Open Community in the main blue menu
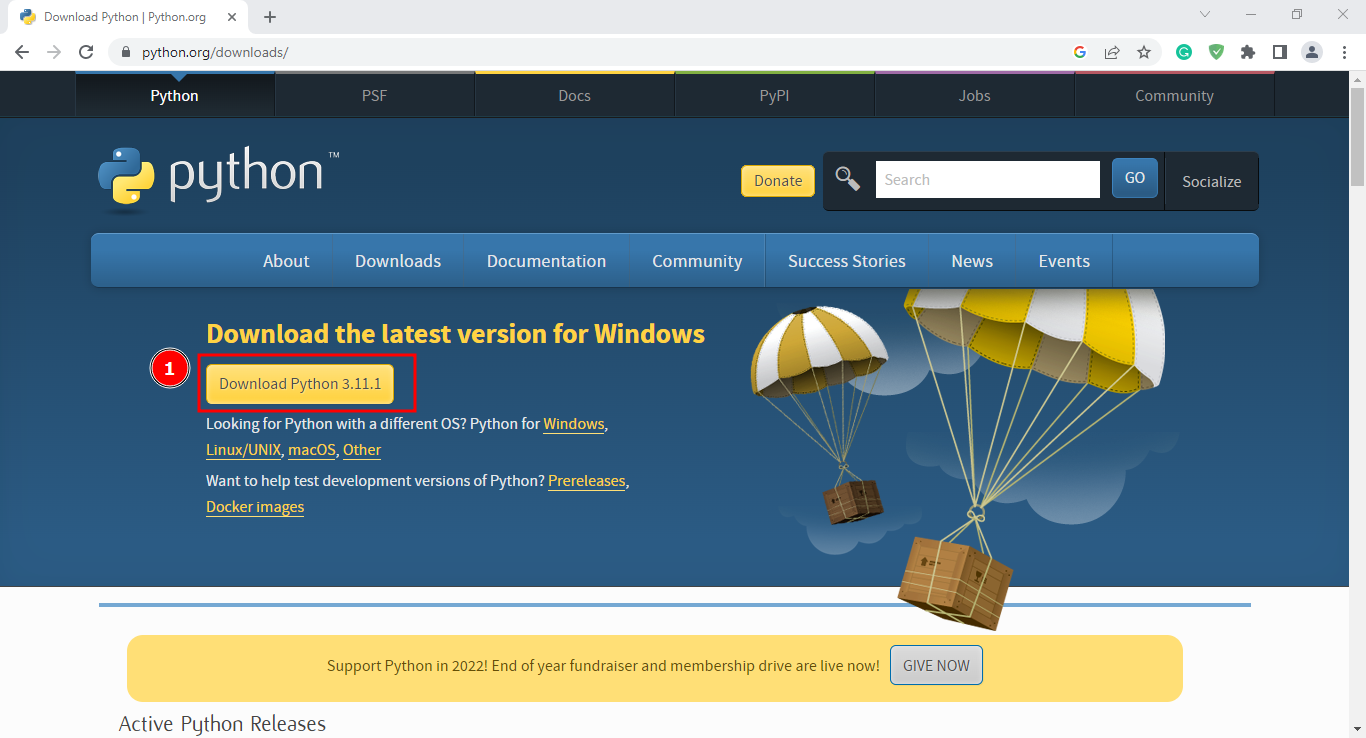The image size is (1366, 738). coord(697,261)
